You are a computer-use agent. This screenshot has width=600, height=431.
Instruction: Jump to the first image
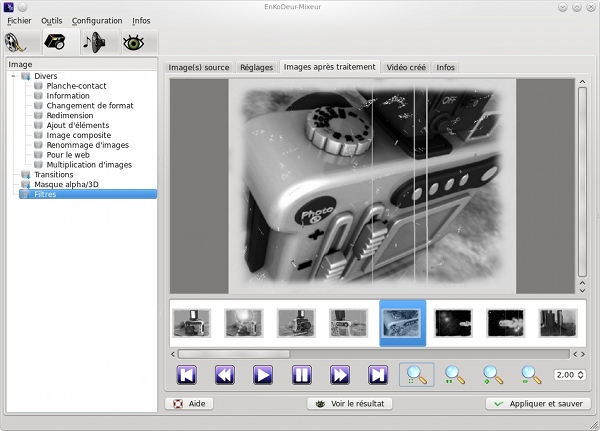coord(187,375)
